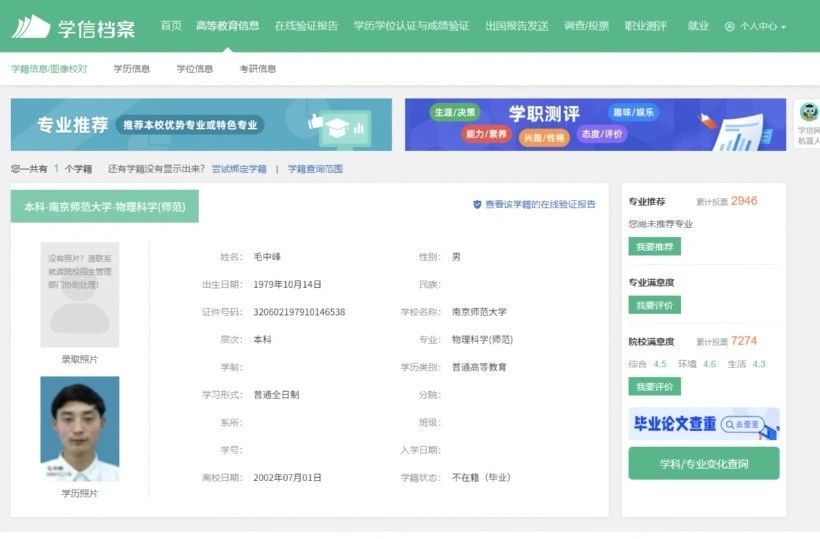Click 我要评价 button under 院校满意度
The image size is (820, 539).
[654, 386]
